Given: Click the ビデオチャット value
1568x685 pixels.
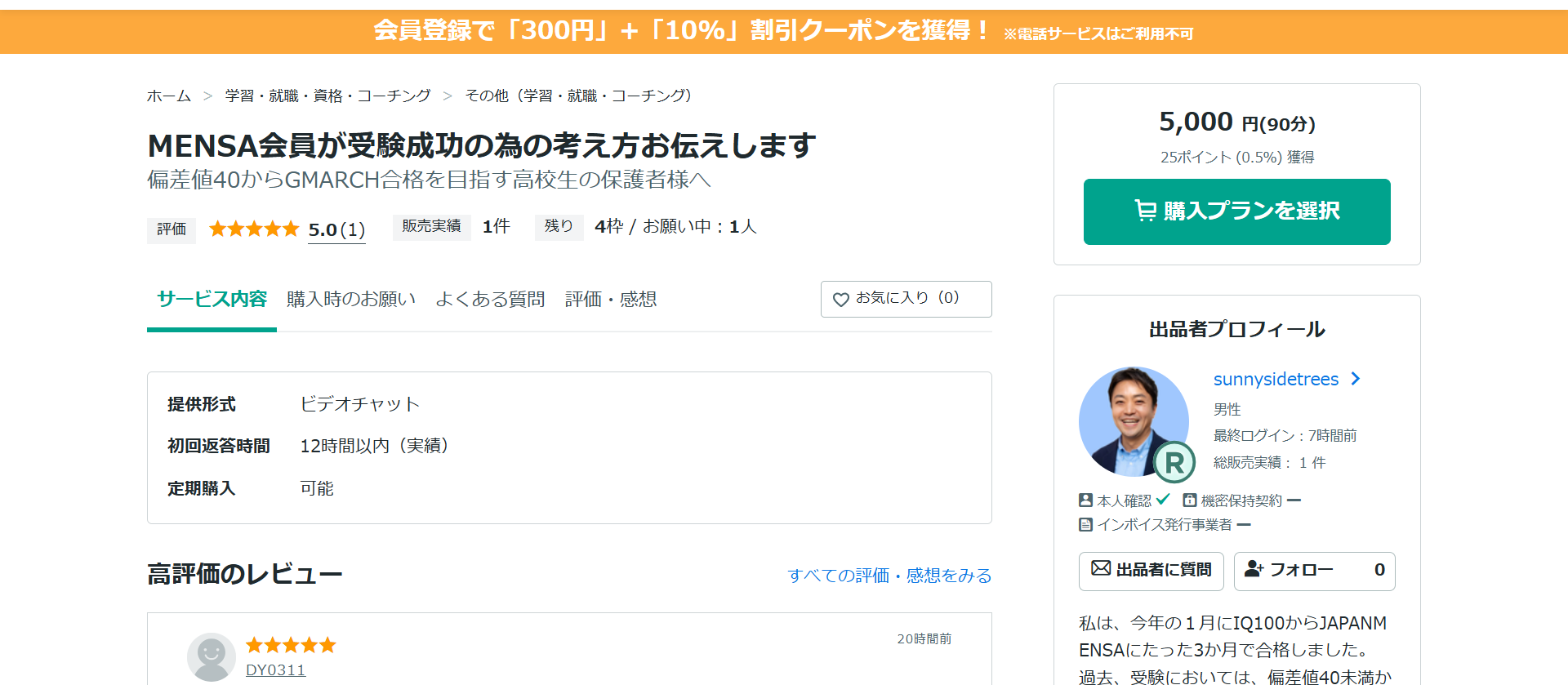Looking at the screenshot, I should [359, 404].
